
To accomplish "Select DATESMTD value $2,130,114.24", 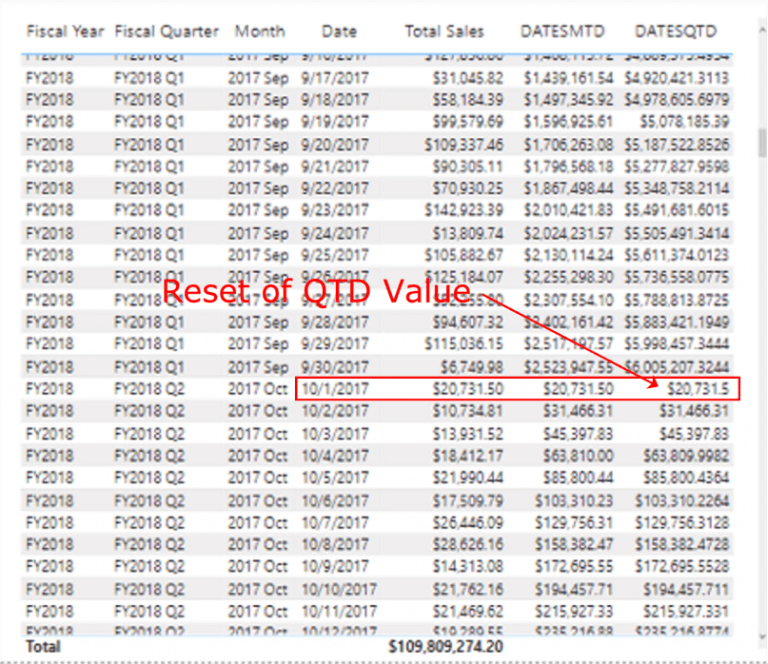I will 568,255.
